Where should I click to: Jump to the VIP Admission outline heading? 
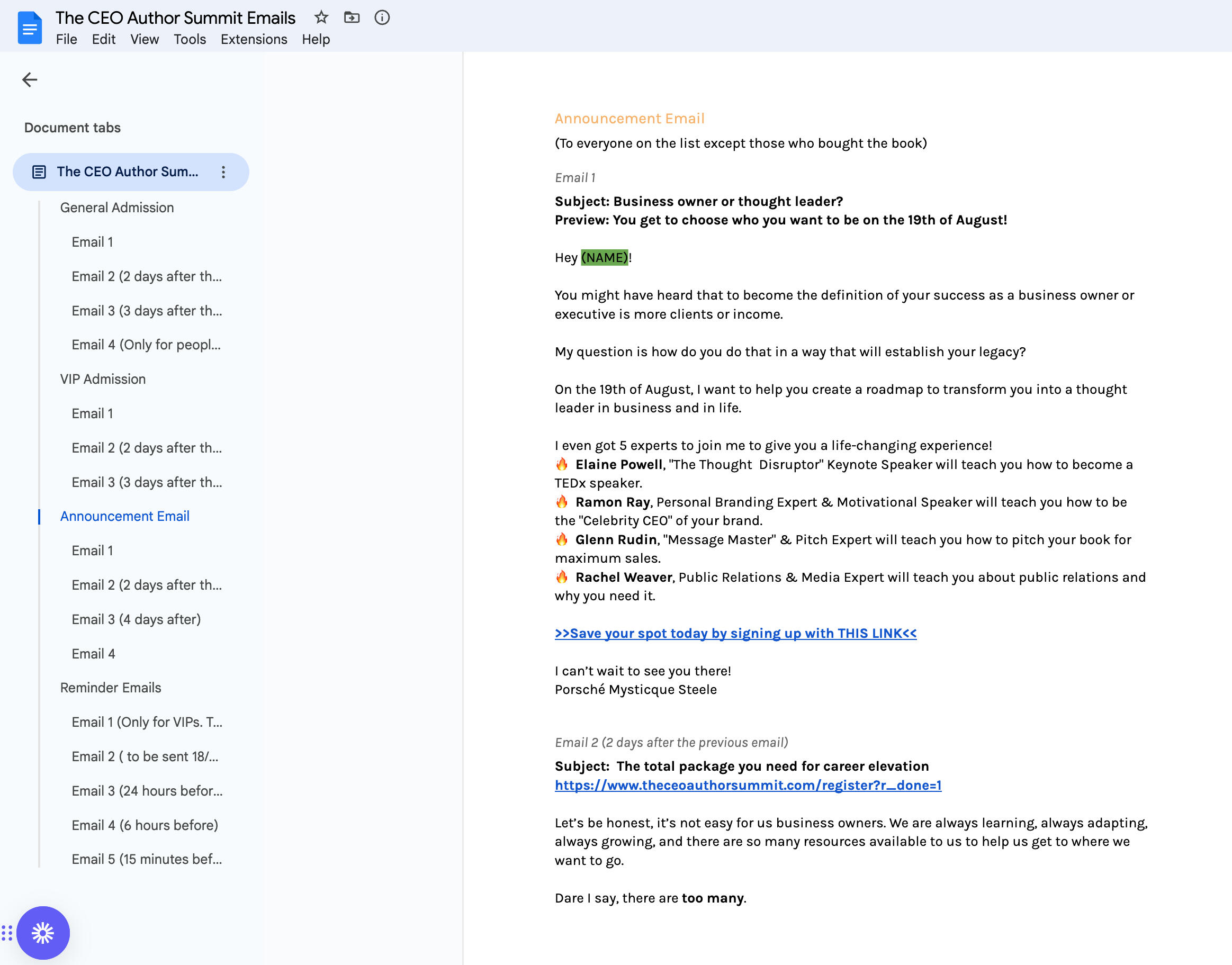(x=103, y=379)
